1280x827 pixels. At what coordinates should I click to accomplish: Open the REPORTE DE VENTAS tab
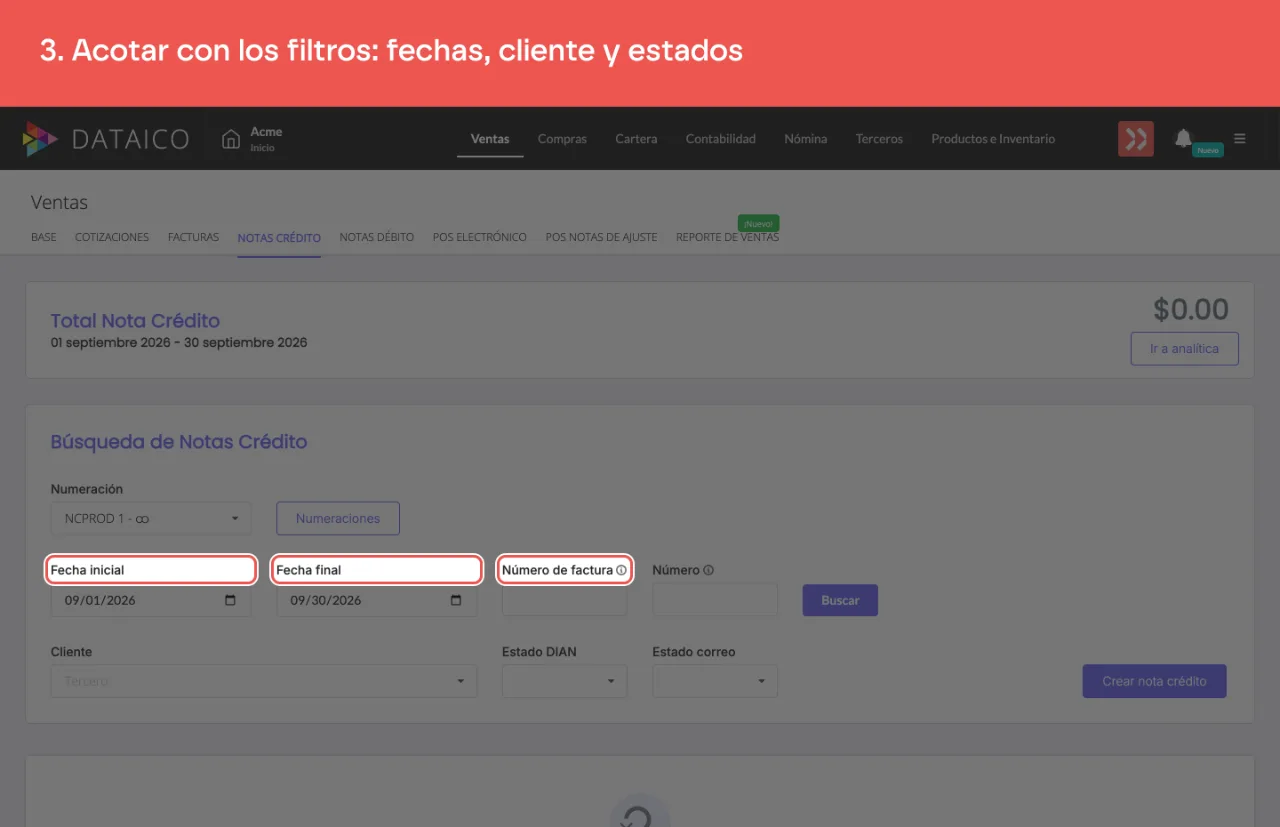click(727, 238)
